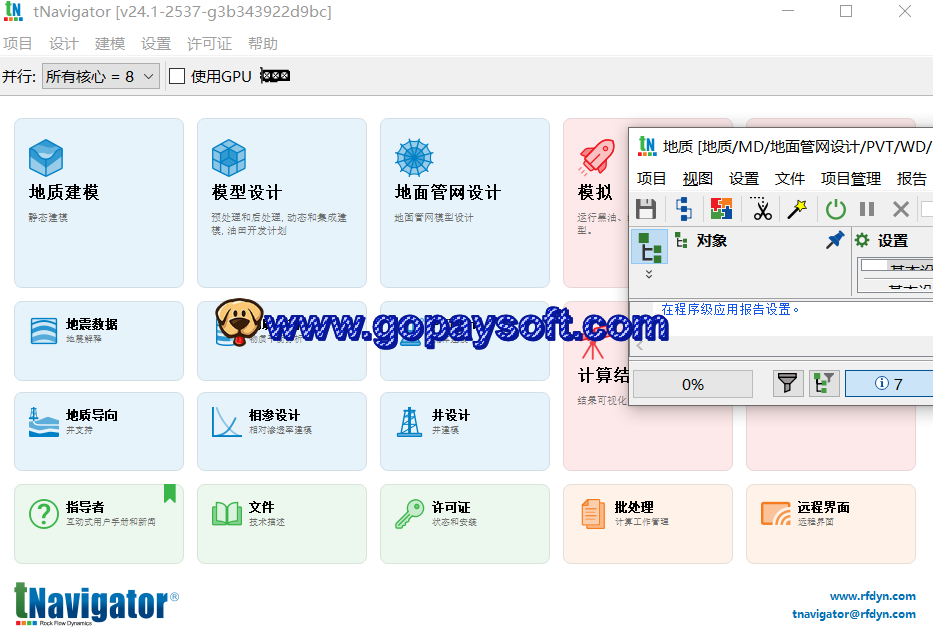933x644 pixels.
Task: Maximize the tNavigator main window
Action: coord(846,11)
